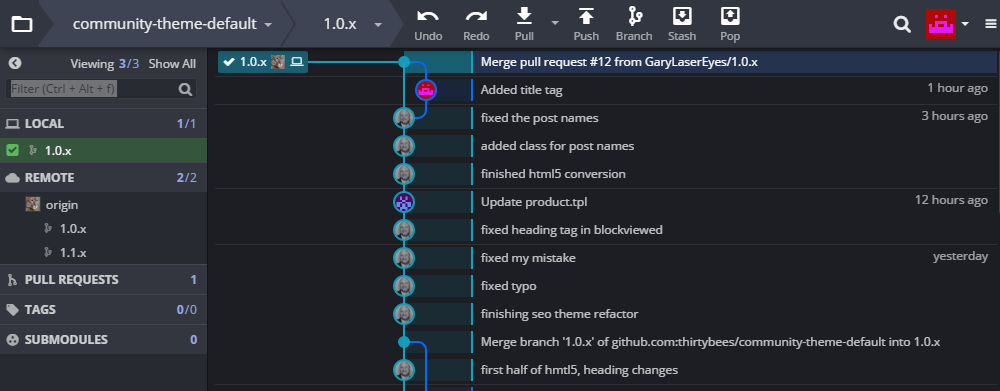This screenshot has height=391, width=1000.
Task: Select the local 1.0.x branch row
Action: (103, 151)
